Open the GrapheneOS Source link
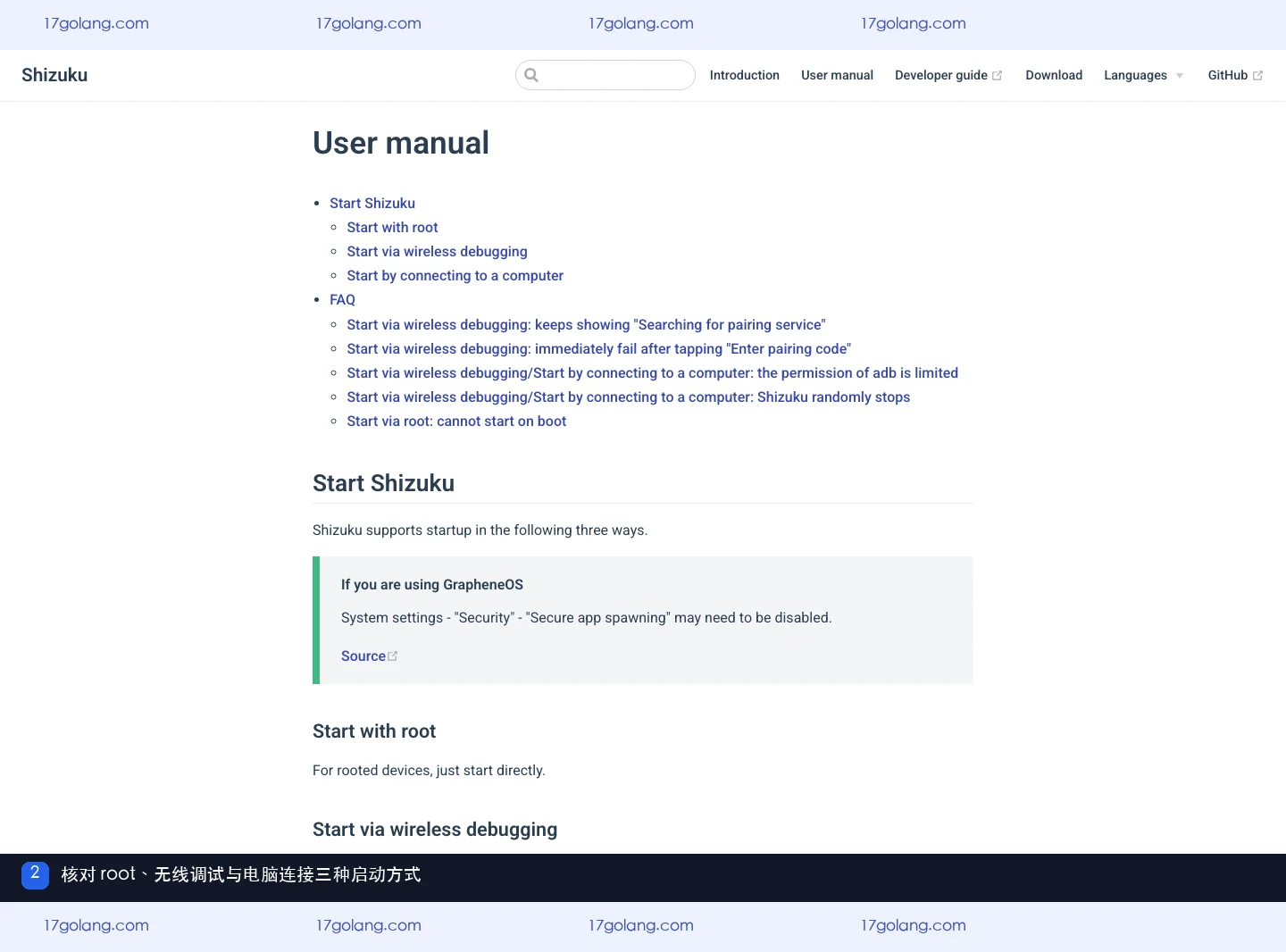 click(x=363, y=656)
